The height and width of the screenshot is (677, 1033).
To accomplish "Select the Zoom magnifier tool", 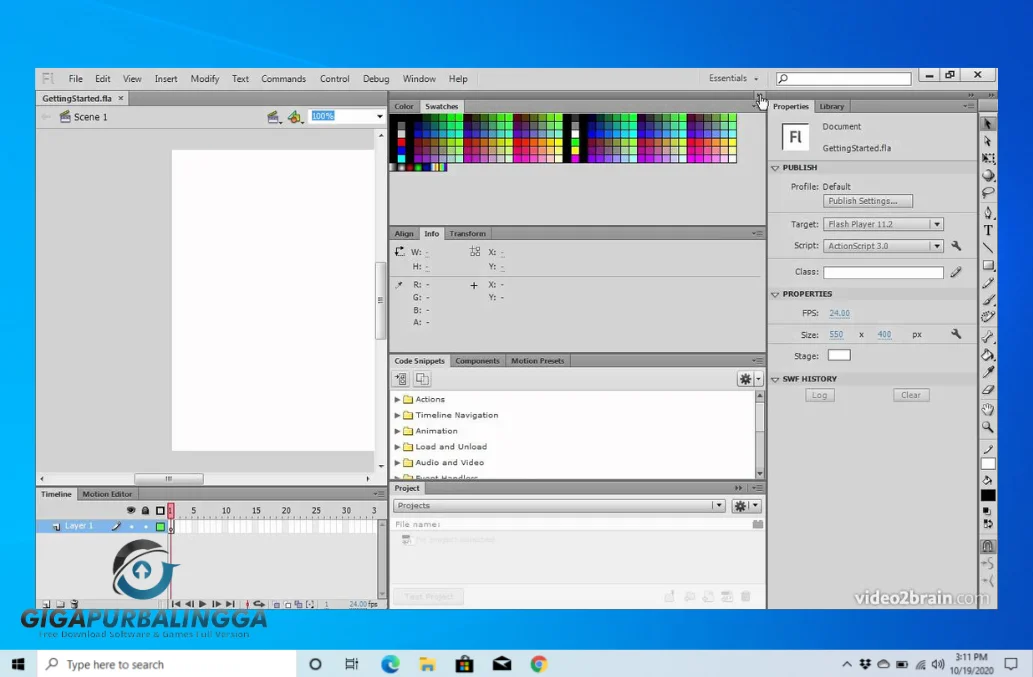I will coord(988,427).
